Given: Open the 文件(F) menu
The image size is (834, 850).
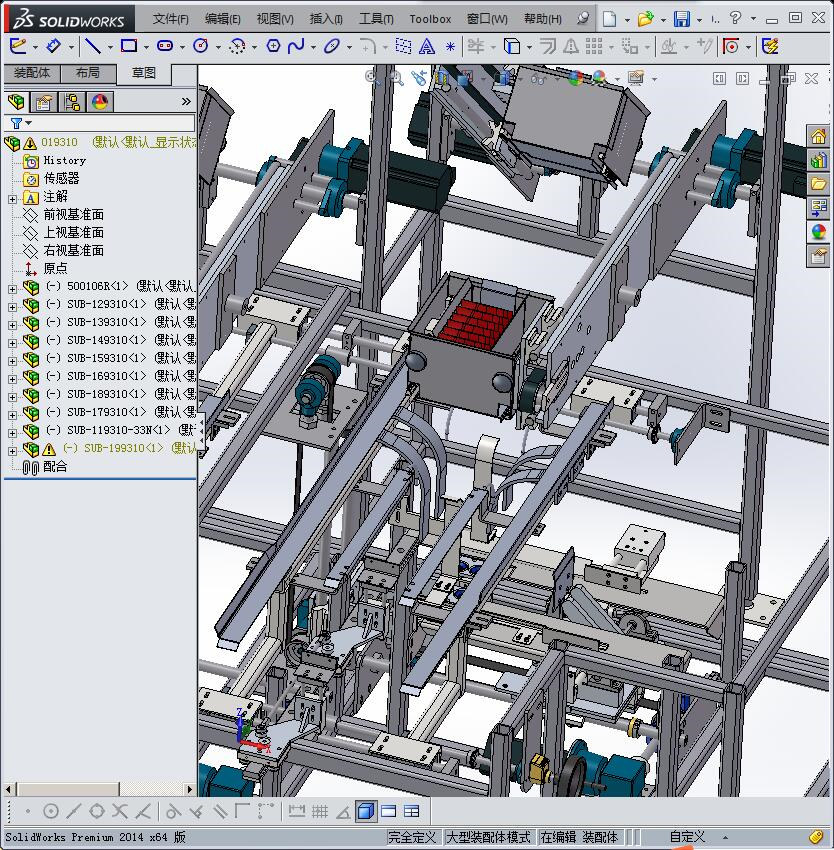Looking at the screenshot, I should pyautogui.click(x=170, y=19).
